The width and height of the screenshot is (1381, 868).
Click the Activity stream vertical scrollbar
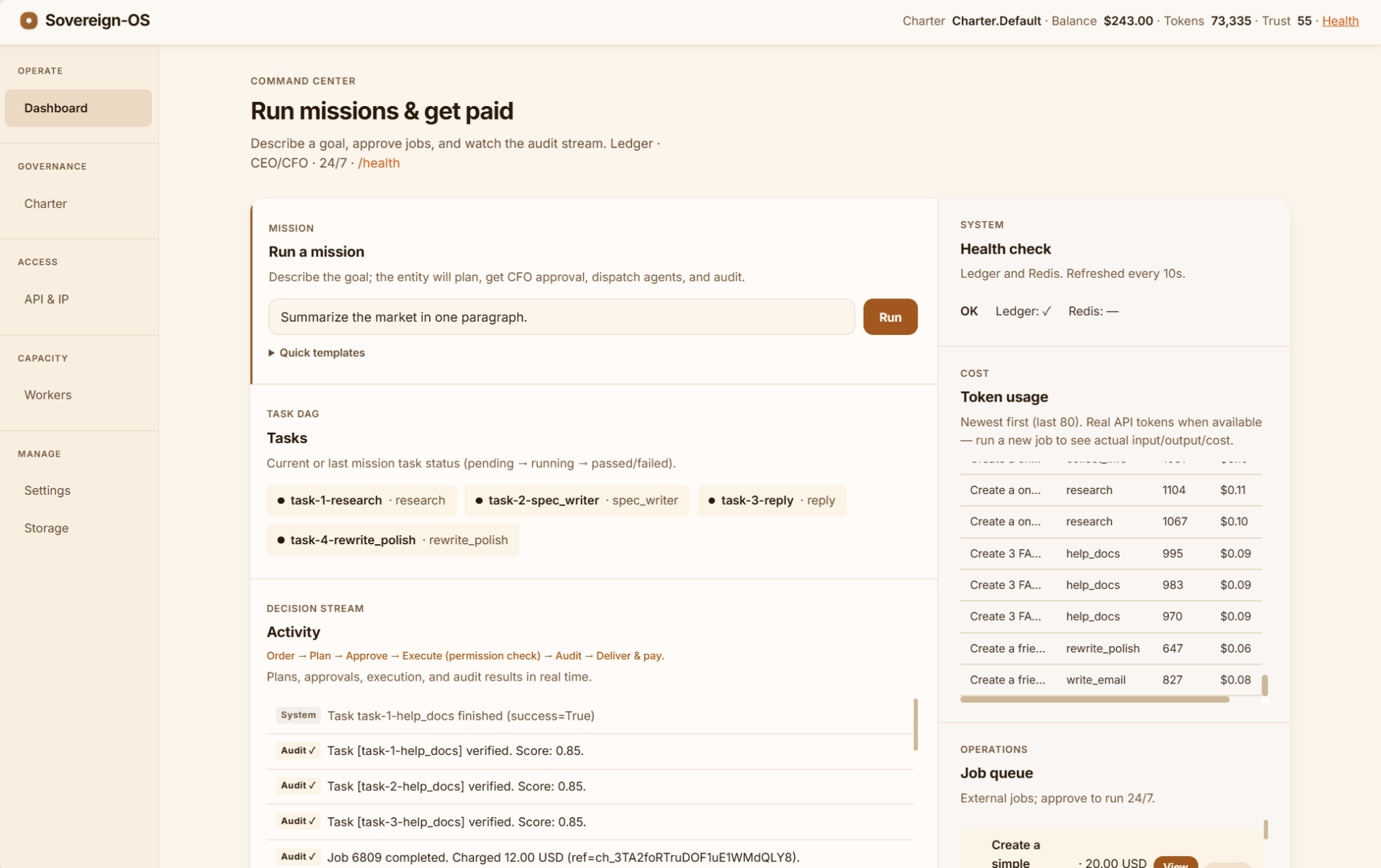coord(915,725)
